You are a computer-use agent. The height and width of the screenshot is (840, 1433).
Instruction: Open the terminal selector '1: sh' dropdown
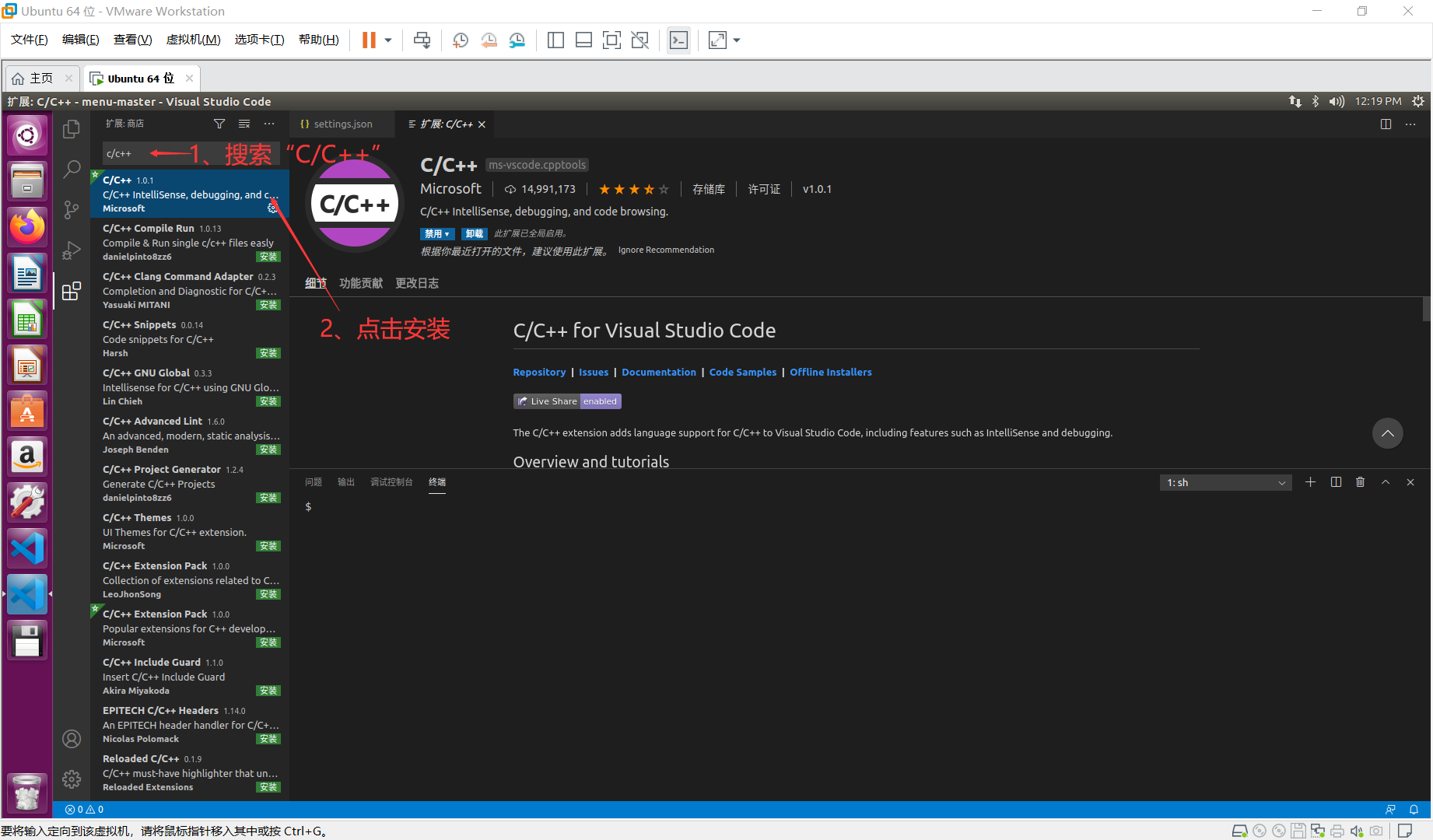(1226, 483)
